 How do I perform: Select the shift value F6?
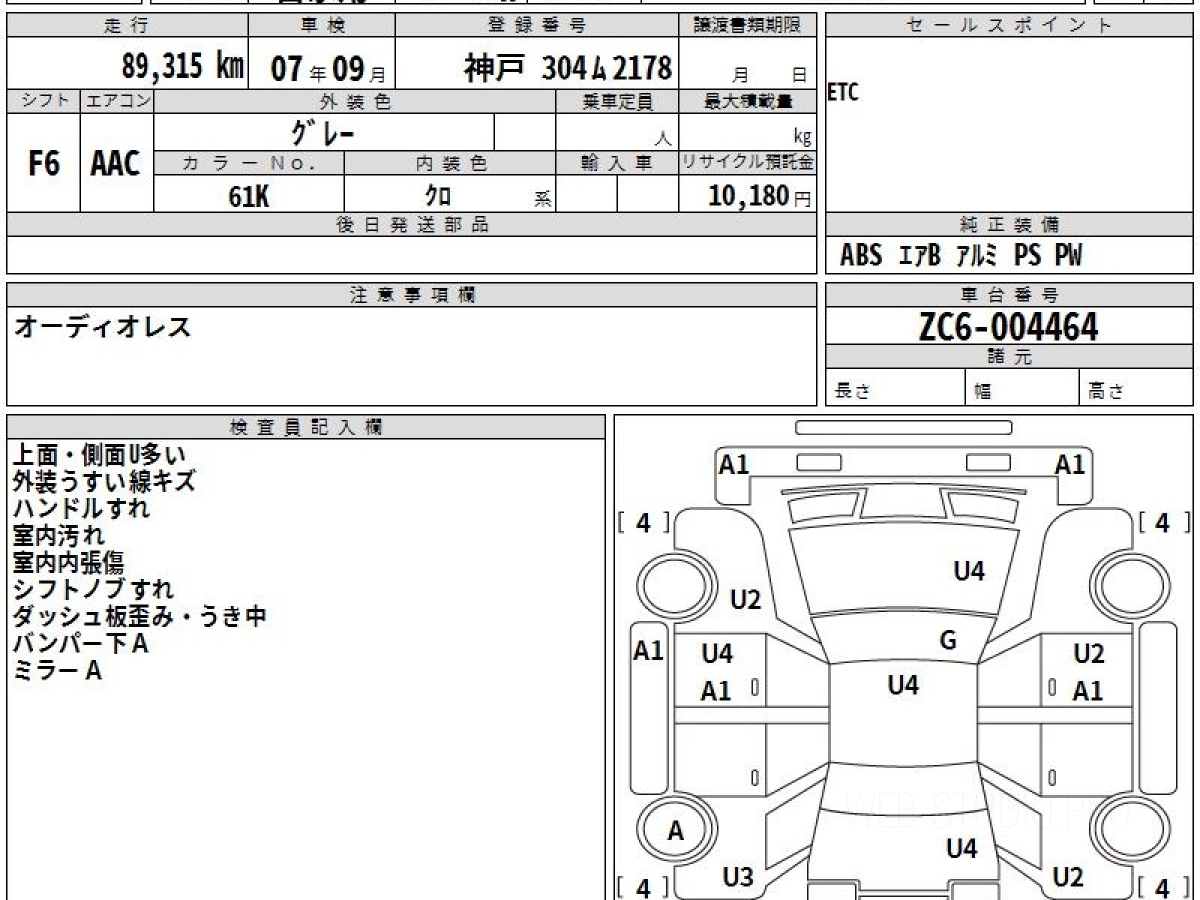43,164
